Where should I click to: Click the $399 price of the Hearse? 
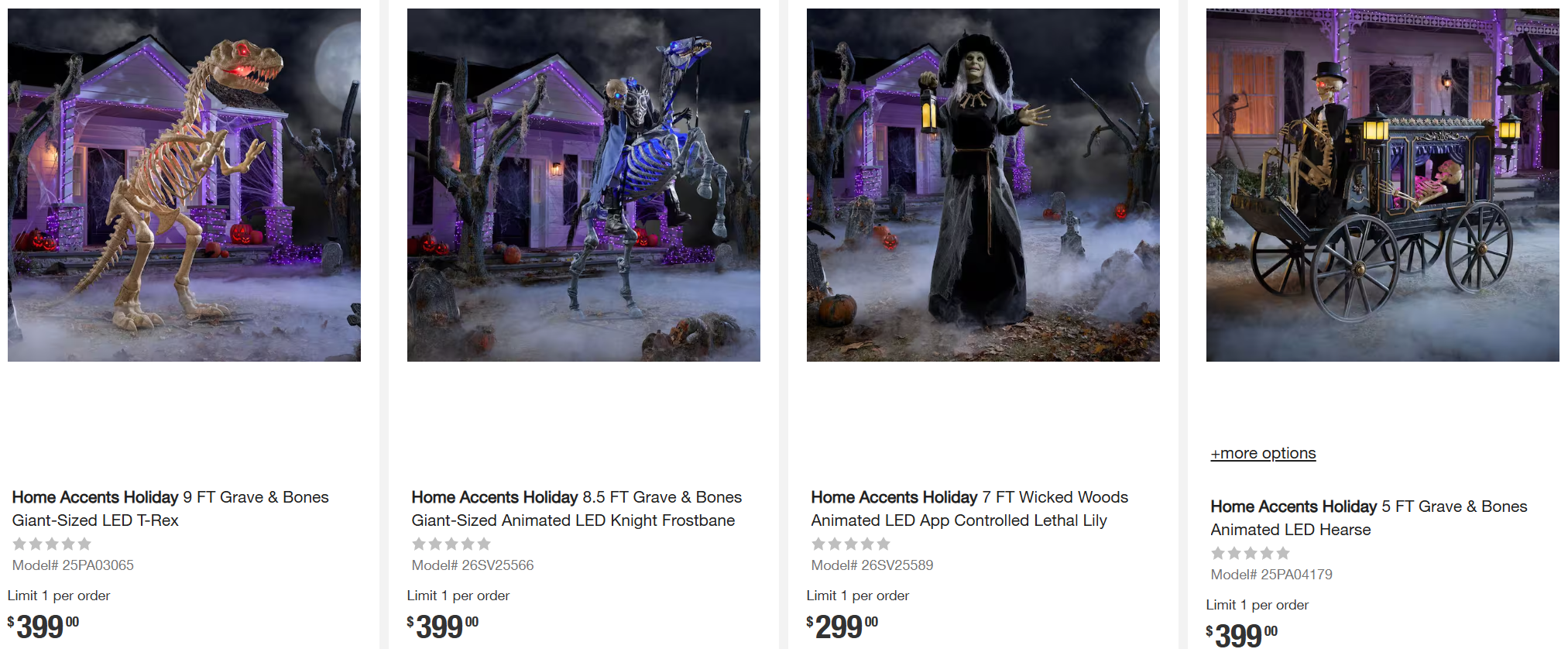[1242, 635]
